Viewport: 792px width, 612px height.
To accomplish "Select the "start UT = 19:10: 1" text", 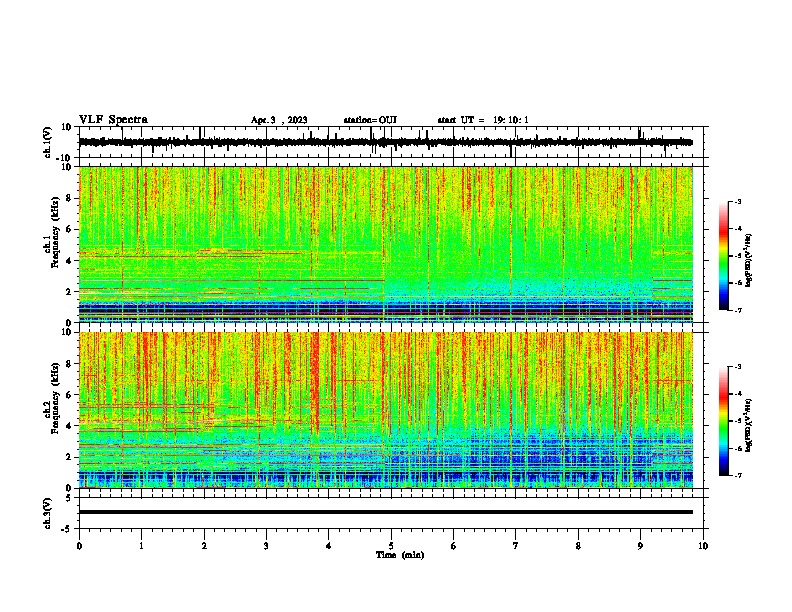I will click(x=483, y=120).
